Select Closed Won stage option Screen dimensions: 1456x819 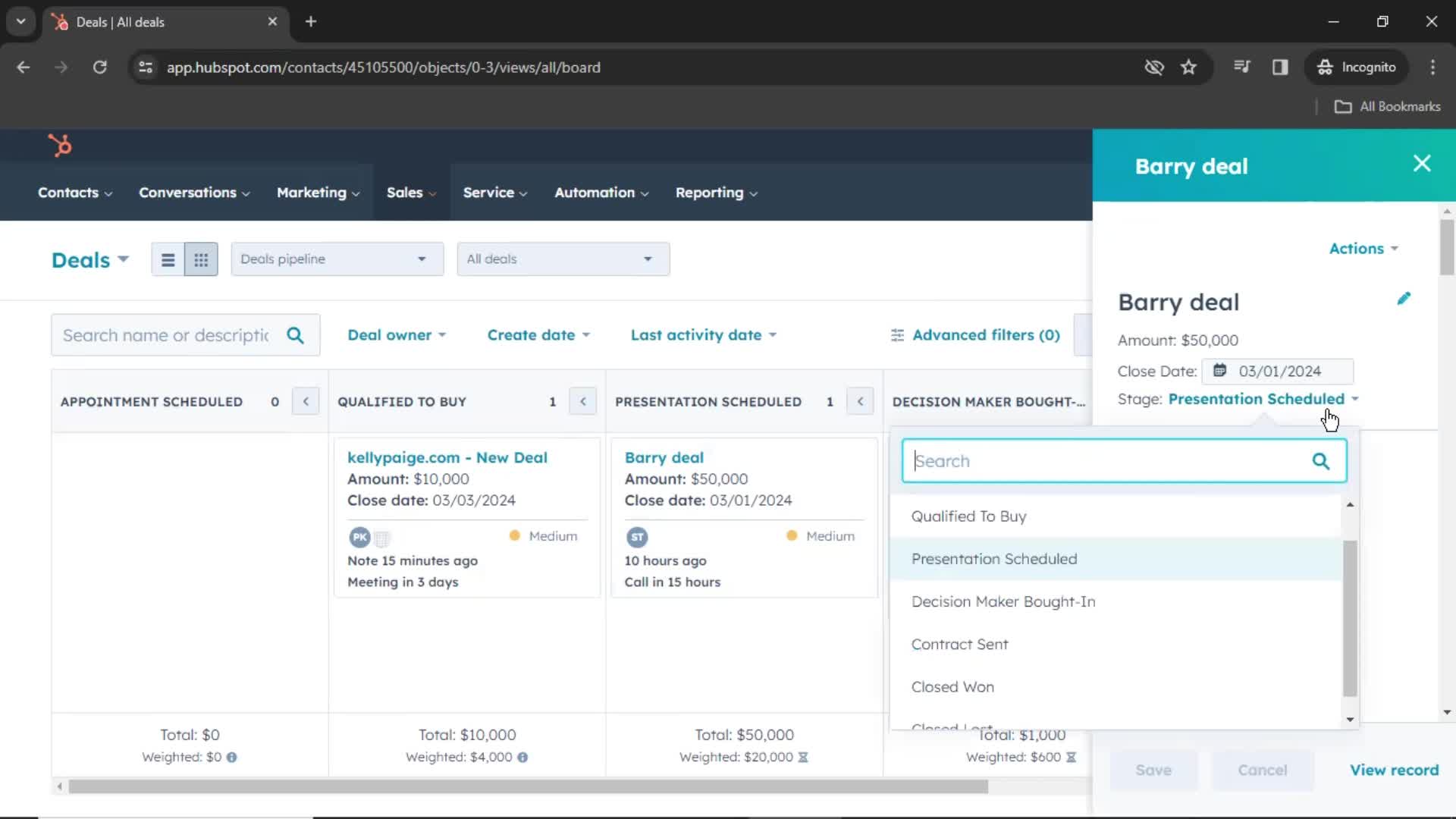[1116, 687]
